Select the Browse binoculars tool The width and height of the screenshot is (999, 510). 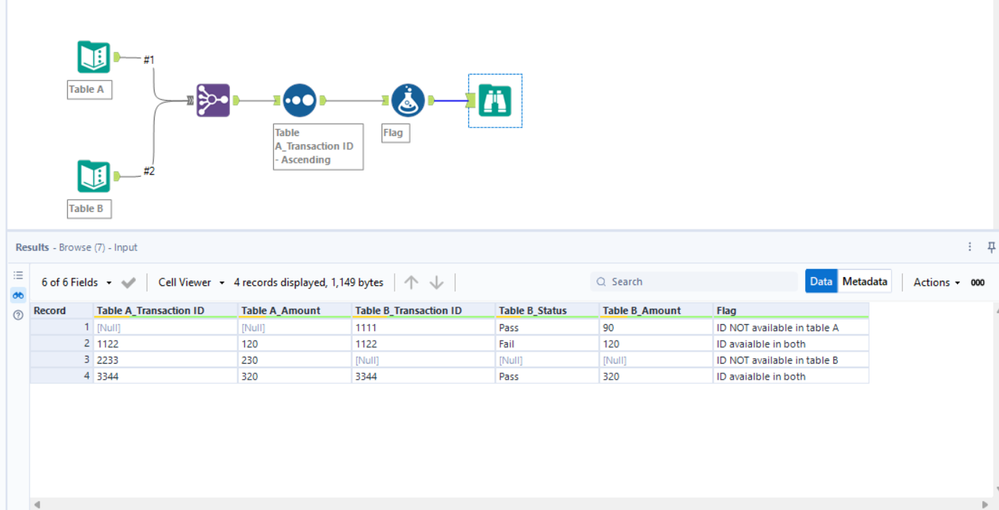click(x=495, y=100)
